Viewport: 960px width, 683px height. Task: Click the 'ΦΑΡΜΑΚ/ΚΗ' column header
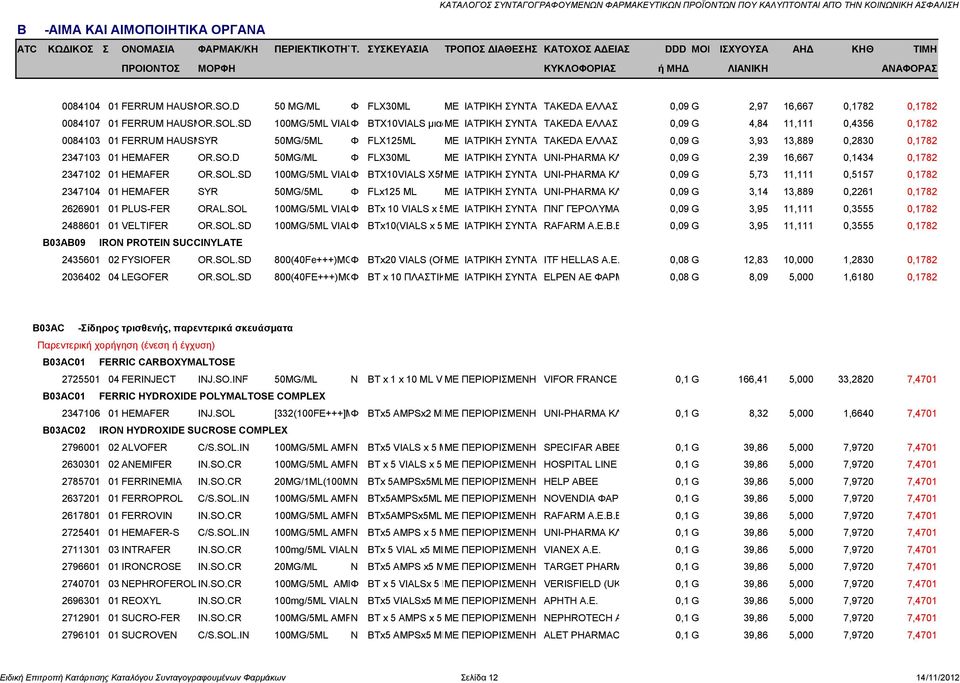(x=228, y=49)
